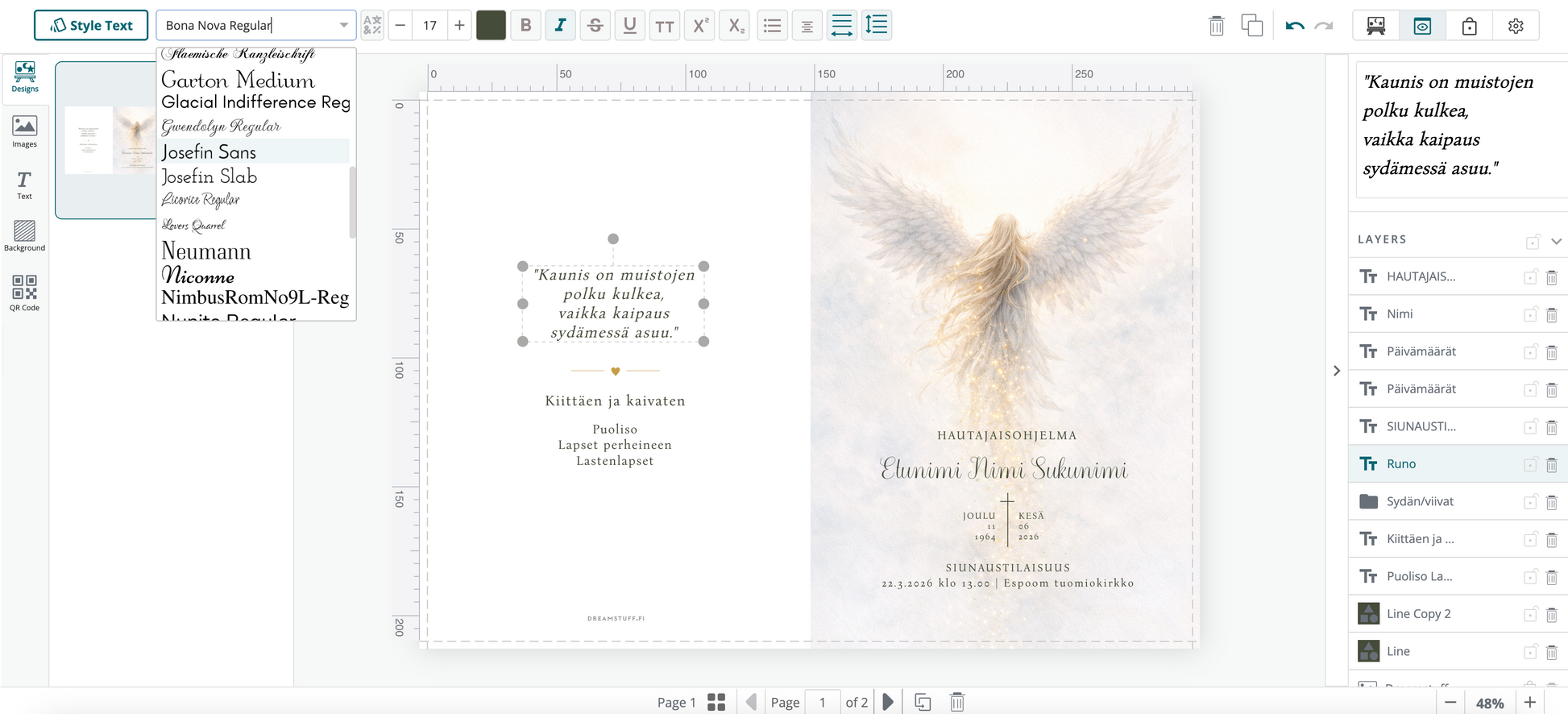Adjust line height spacing

coord(877,25)
